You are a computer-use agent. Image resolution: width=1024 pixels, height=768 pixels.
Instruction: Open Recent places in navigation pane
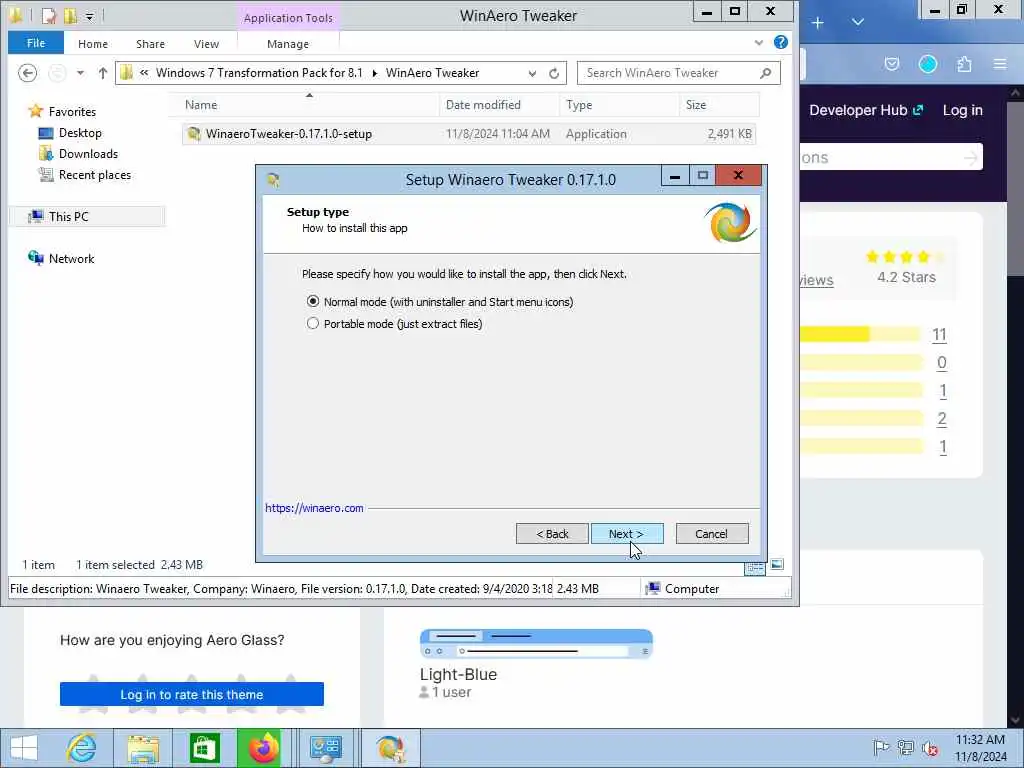[x=85, y=174]
